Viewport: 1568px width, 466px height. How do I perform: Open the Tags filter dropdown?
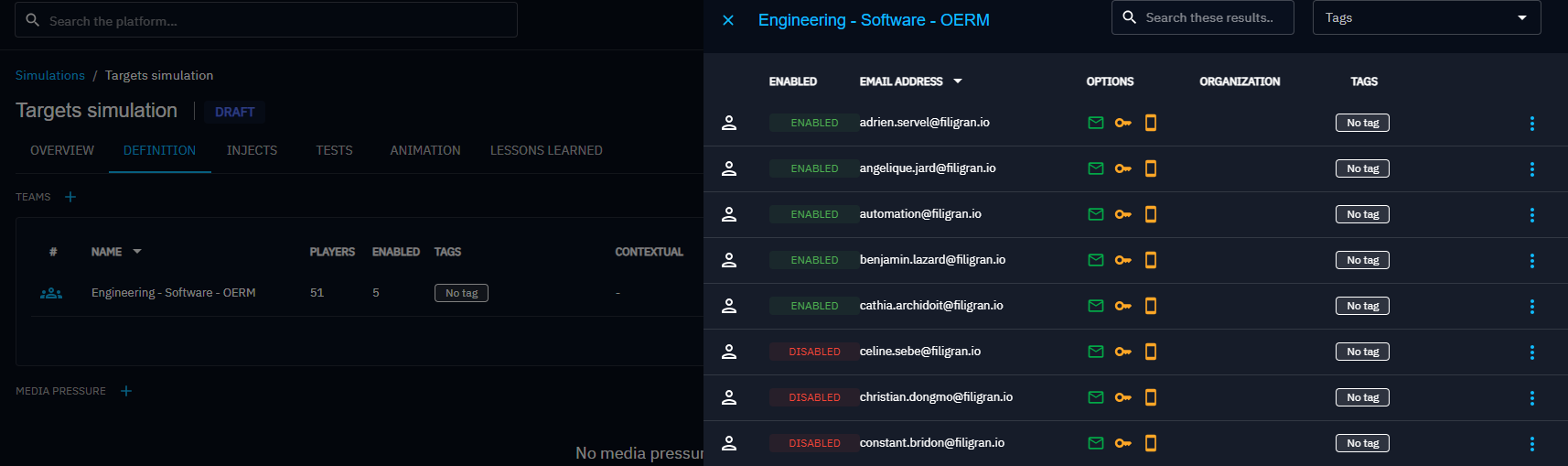point(1425,18)
